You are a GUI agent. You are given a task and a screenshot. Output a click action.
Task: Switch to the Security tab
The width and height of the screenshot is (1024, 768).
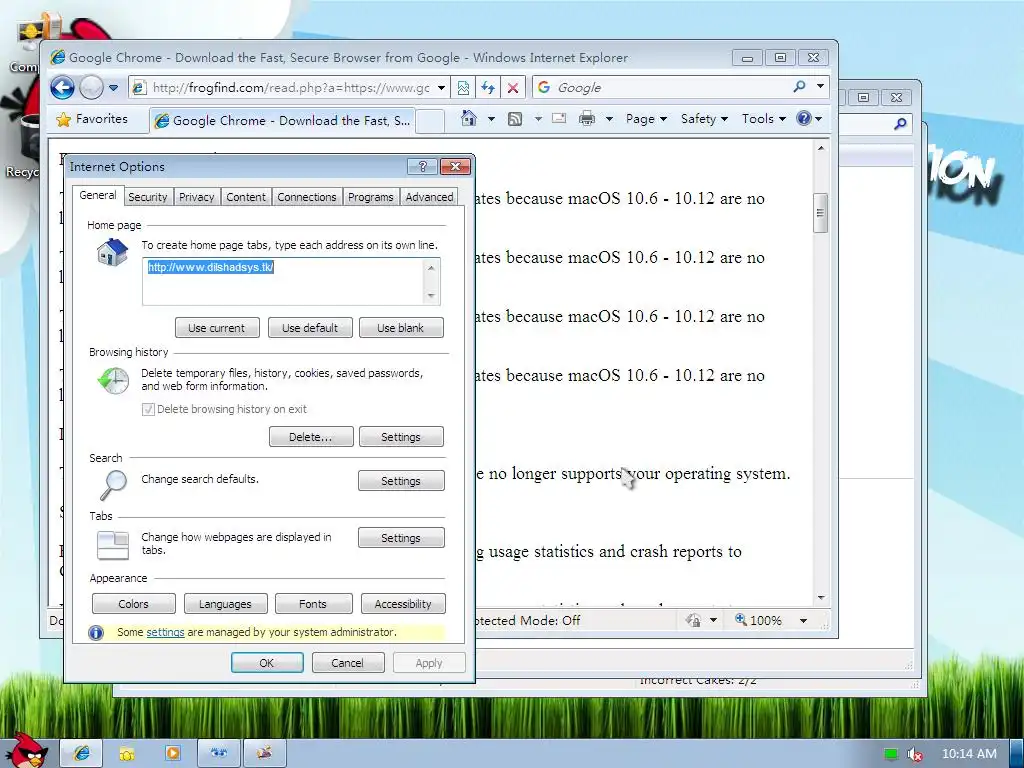coord(148,197)
